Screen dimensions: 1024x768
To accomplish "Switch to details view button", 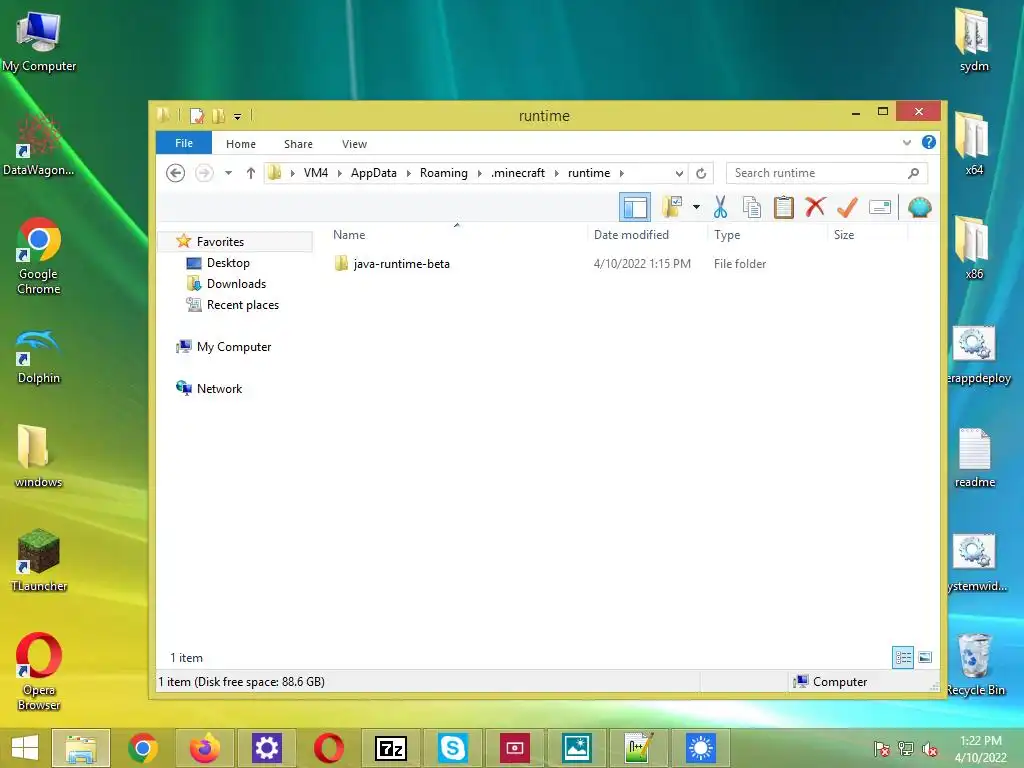I will pyautogui.click(x=903, y=658).
